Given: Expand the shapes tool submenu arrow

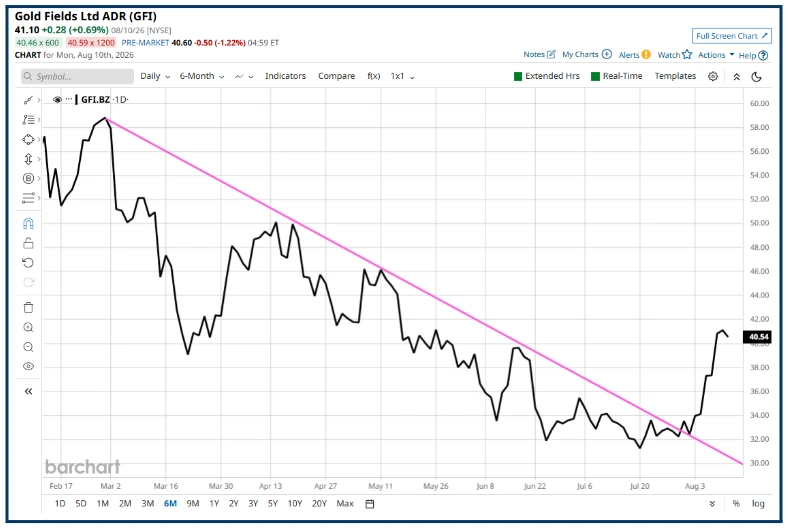Looking at the screenshot, I should coord(39,139).
